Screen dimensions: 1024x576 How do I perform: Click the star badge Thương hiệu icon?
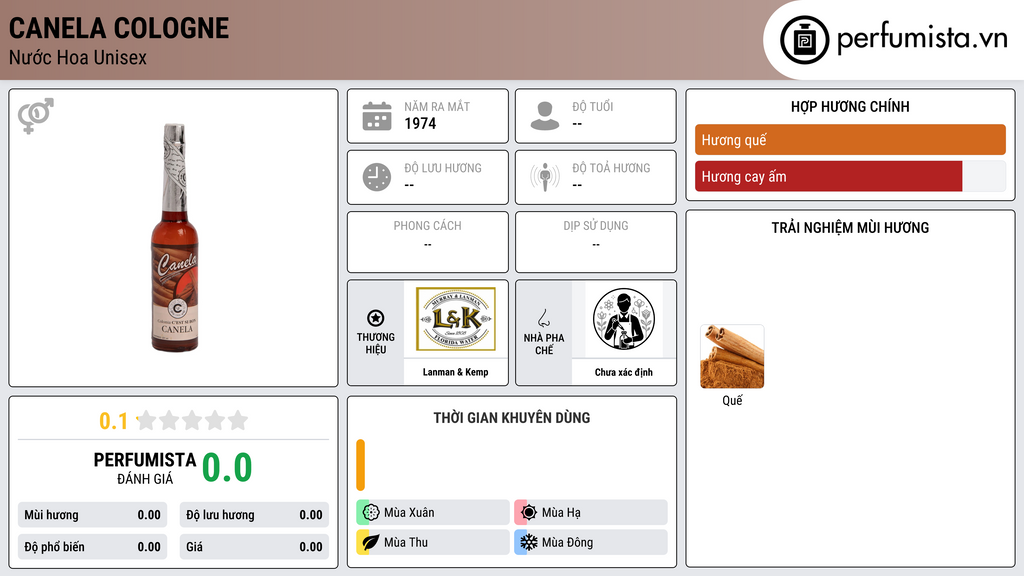click(376, 318)
